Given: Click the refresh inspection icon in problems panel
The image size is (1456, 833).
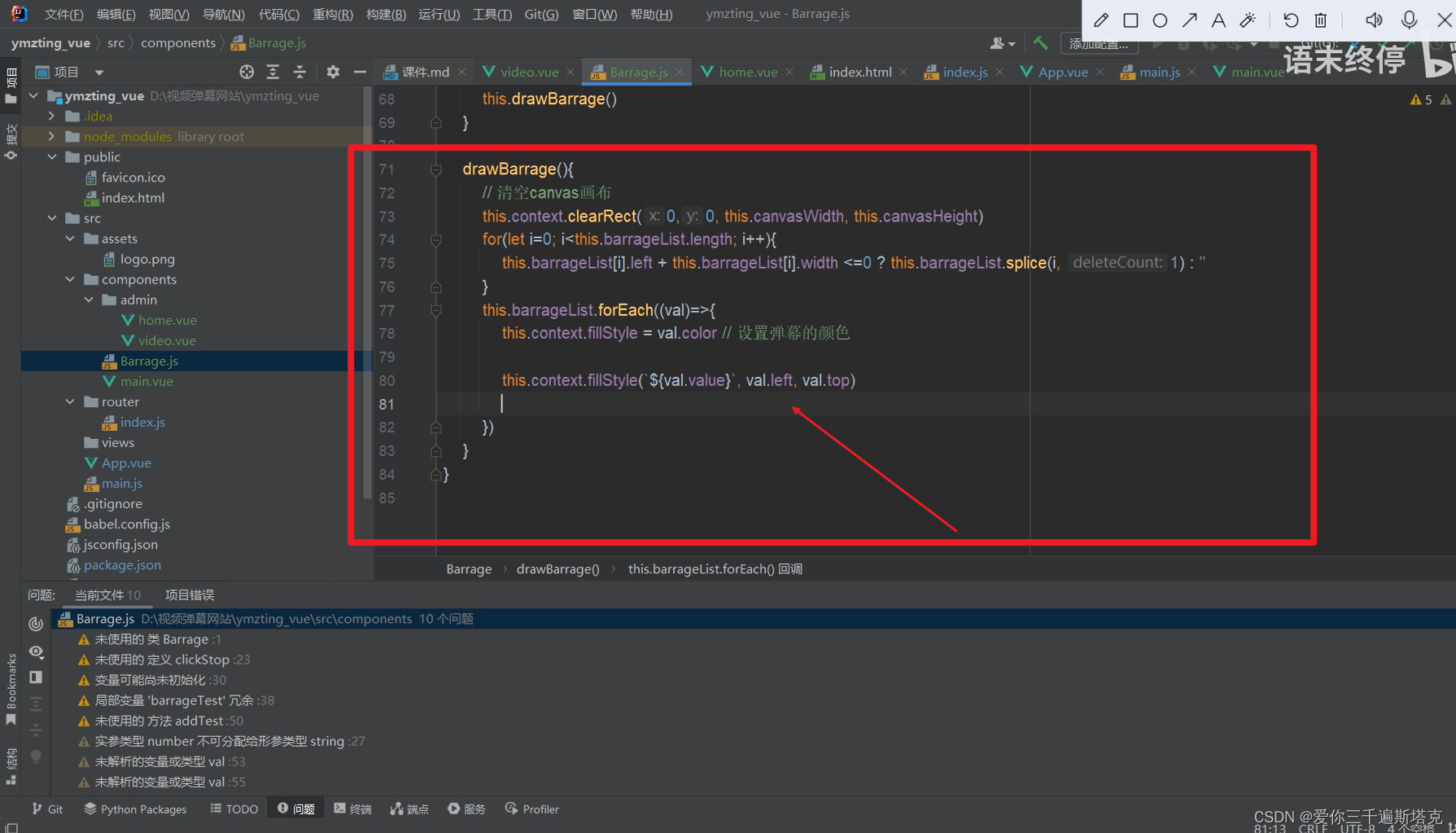Looking at the screenshot, I should tap(36, 625).
